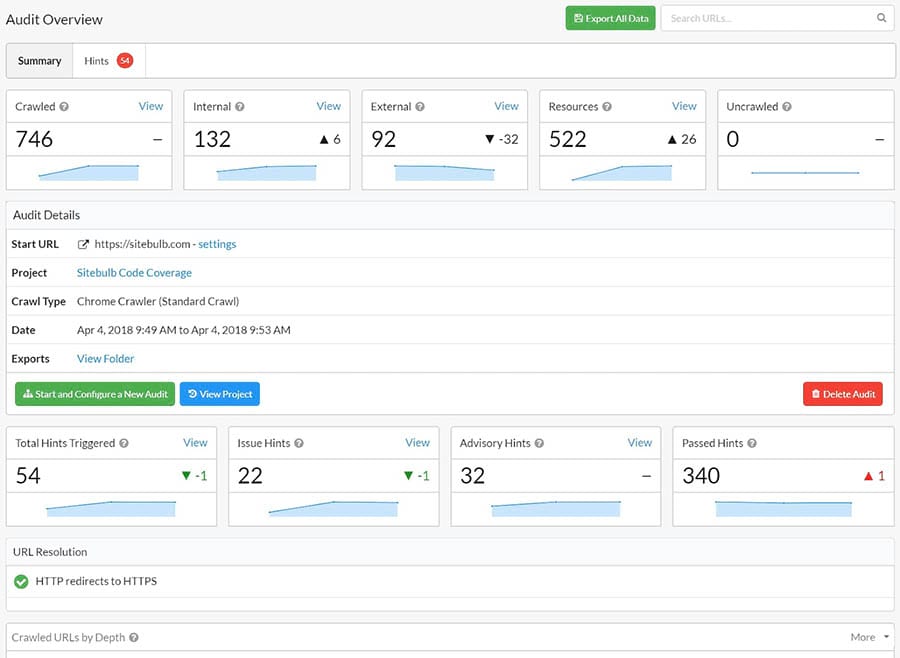Click the Resources help question mark icon

click(x=607, y=106)
